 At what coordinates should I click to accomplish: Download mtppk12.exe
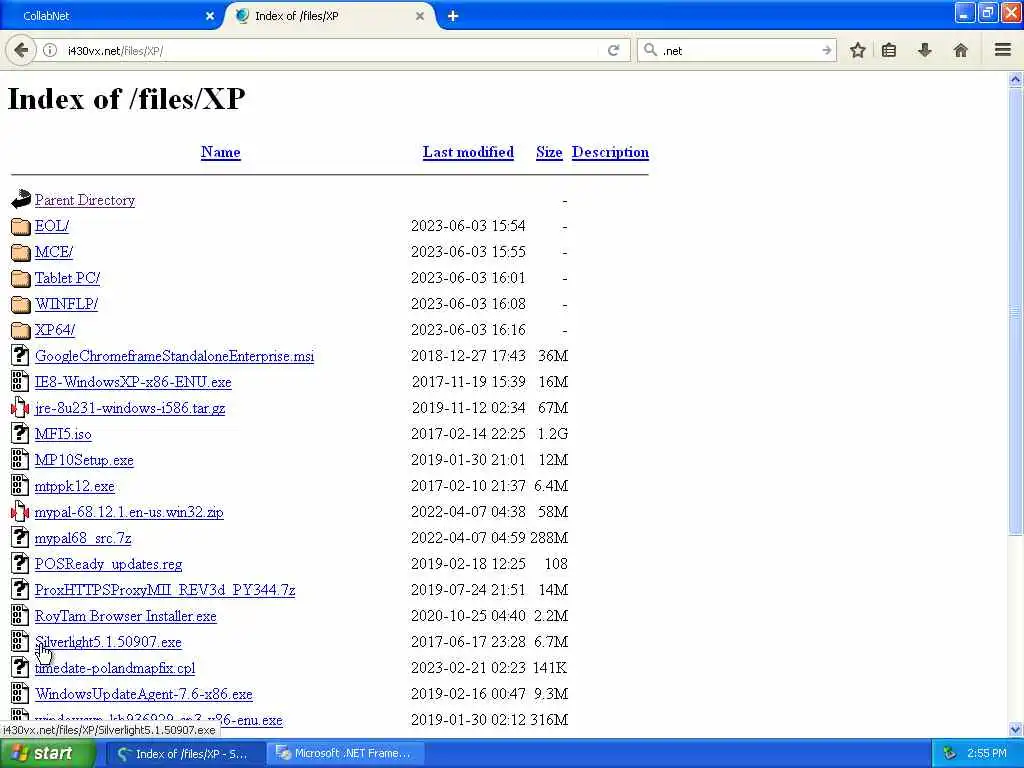74,486
